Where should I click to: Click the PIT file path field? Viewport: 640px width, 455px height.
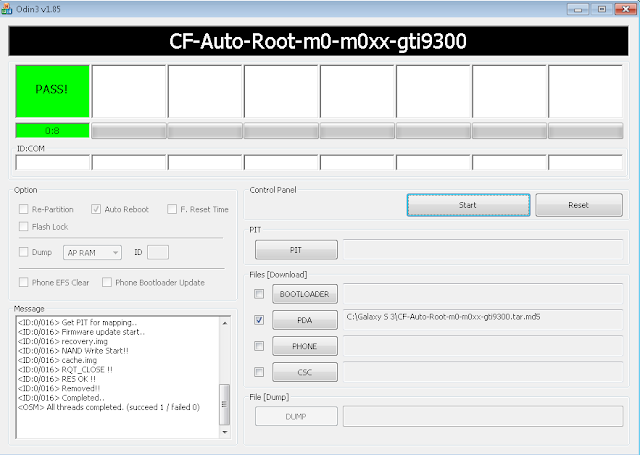[483, 250]
